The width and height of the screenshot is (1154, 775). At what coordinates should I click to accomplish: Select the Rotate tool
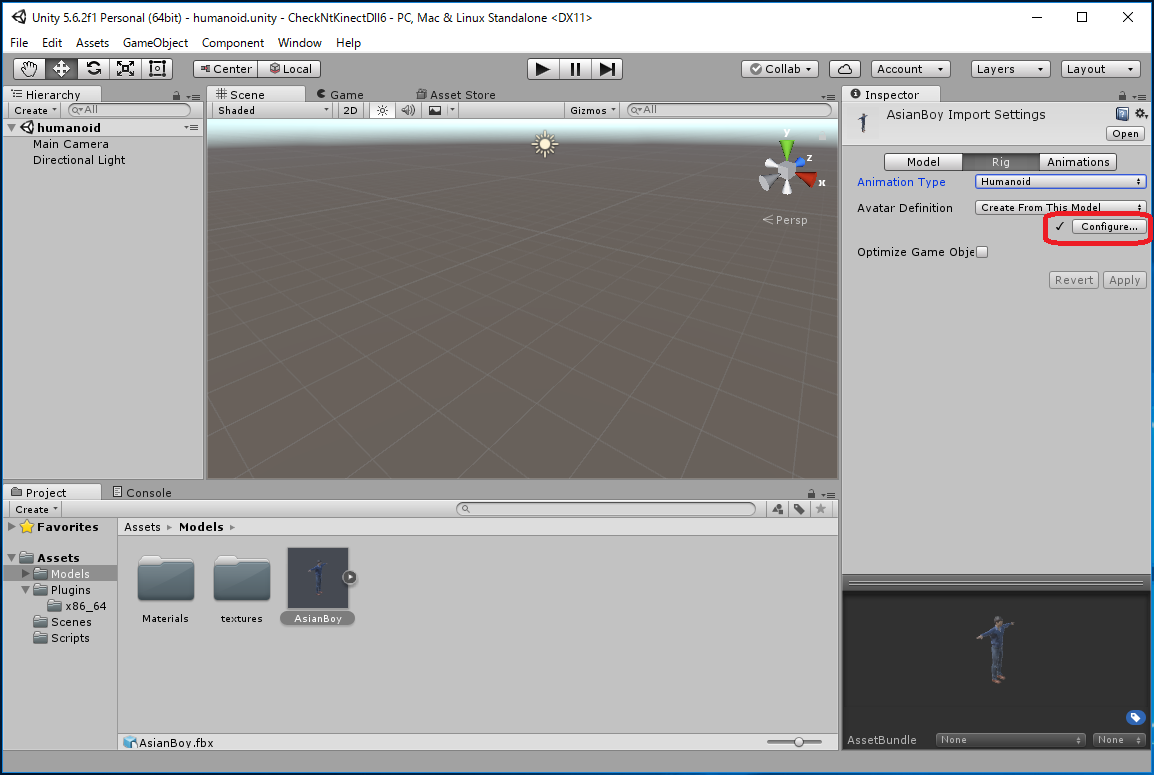[x=94, y=69]
